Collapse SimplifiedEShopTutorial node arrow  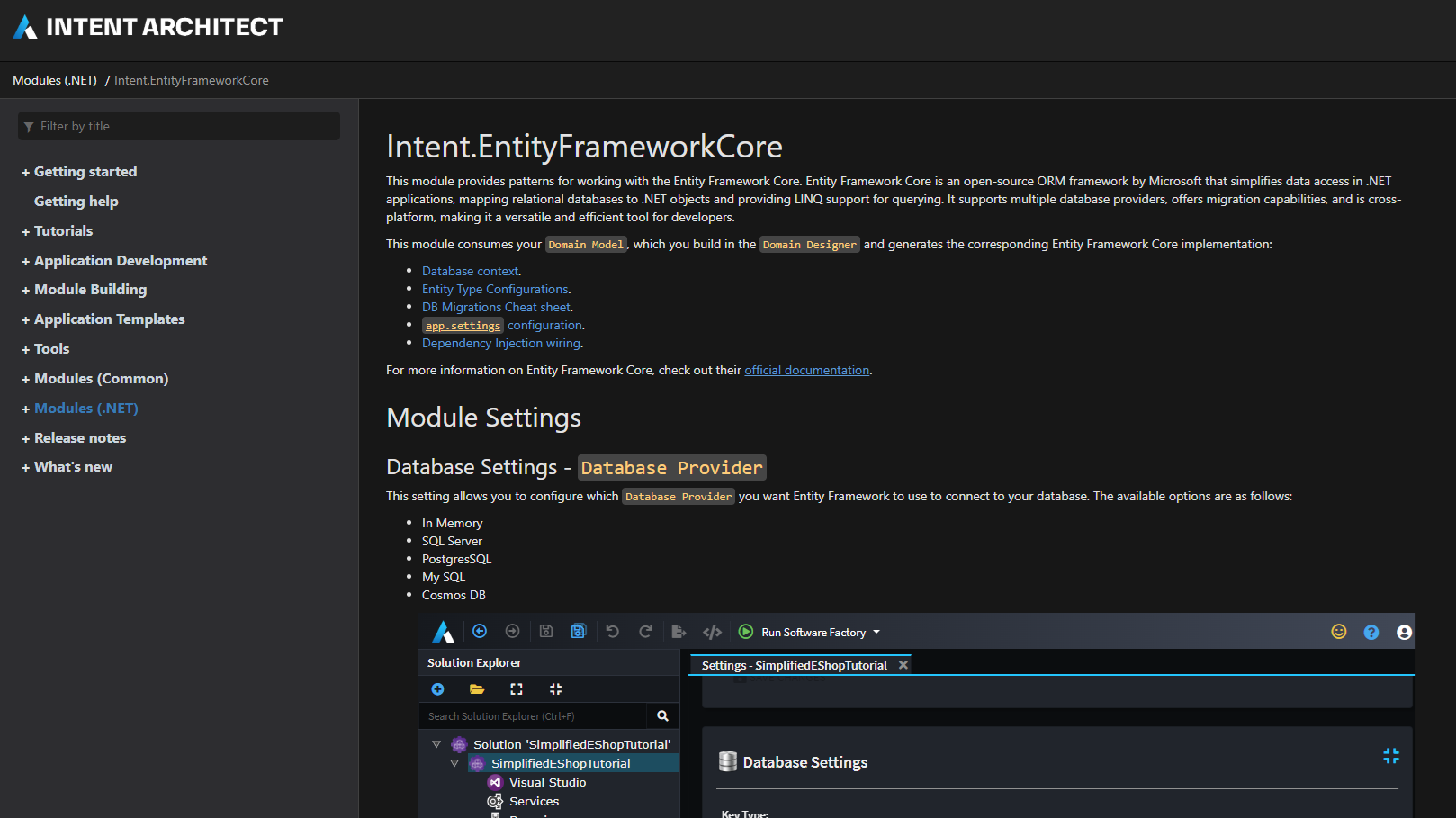coord(454,763)
